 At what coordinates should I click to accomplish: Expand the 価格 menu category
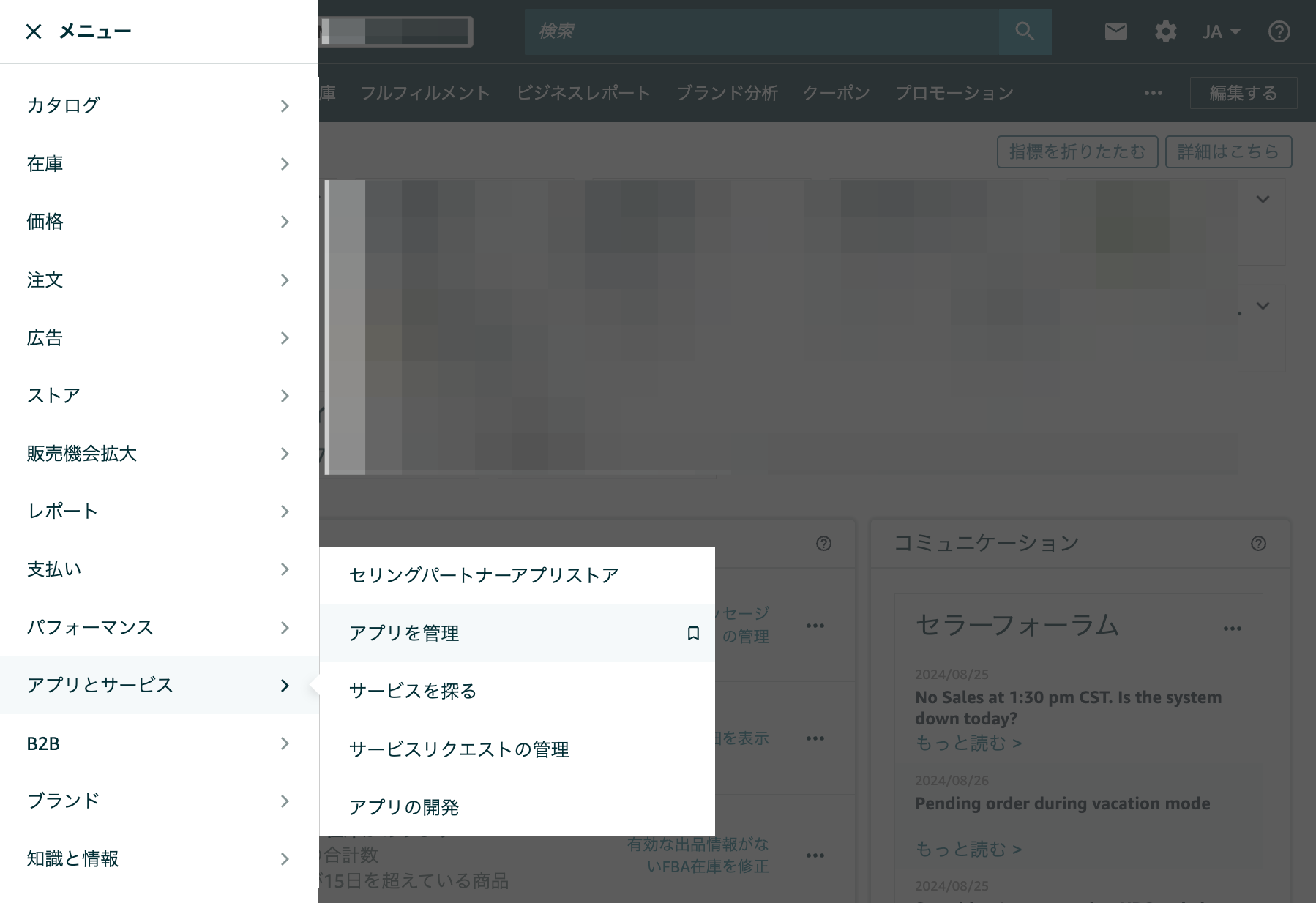(159, 222)
